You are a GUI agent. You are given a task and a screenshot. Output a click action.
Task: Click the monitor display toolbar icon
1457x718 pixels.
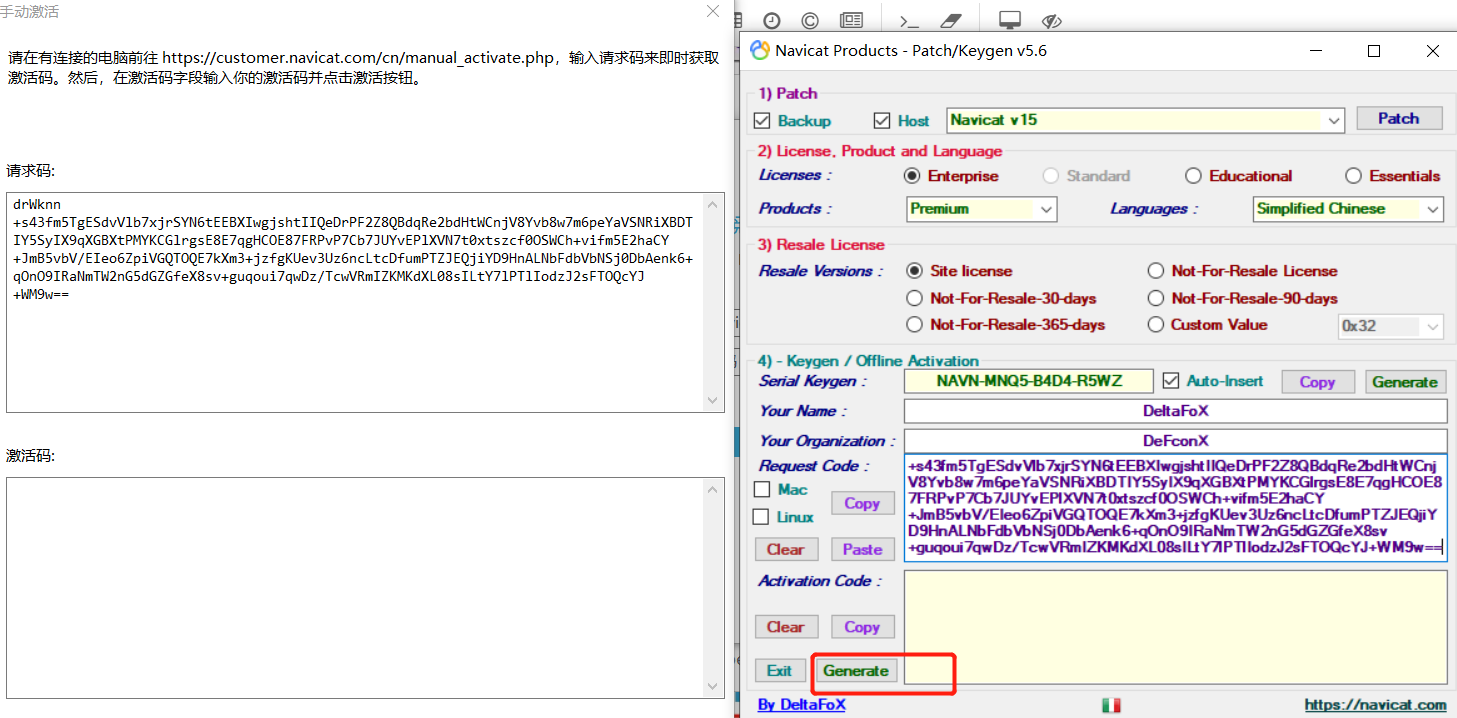tap(1010, 20)
